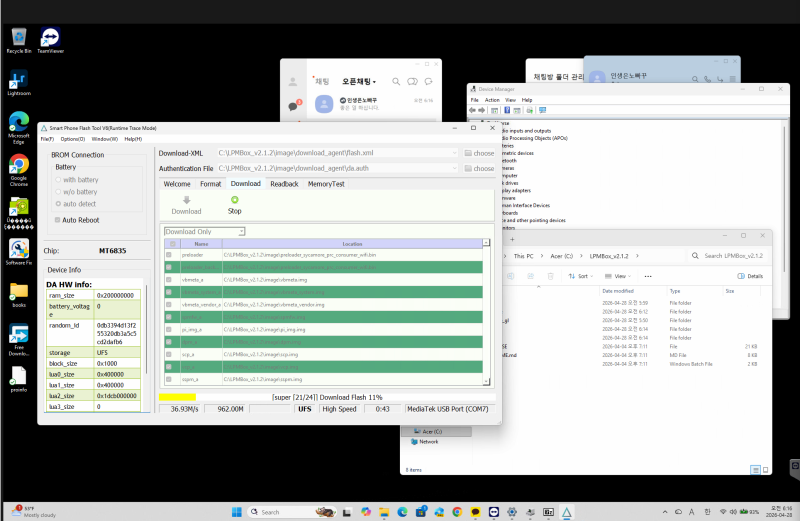Click the Flash Tool triangle icon in the taskbar
This screenshot has height=521, width=800.
click(567, 512)
